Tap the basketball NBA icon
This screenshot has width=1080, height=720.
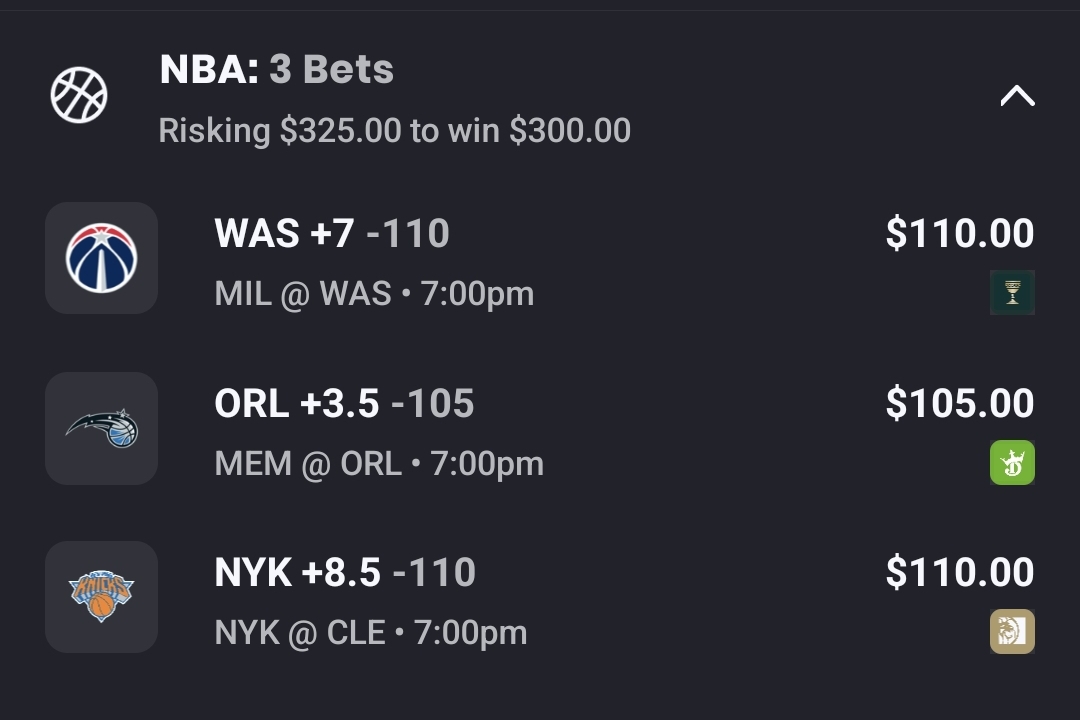tap(79, 96)
